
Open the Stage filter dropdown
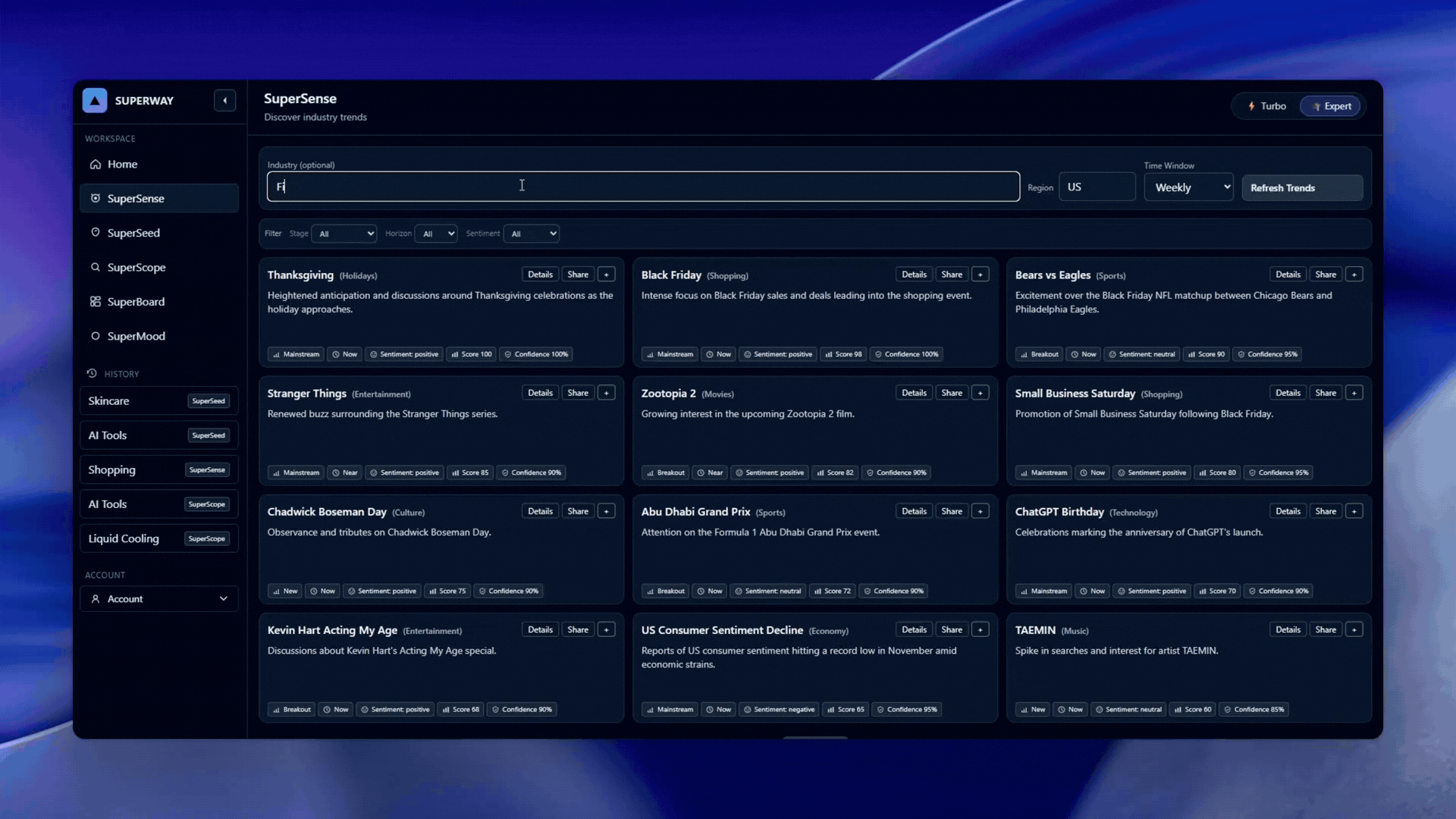click(x=345, y=234)
